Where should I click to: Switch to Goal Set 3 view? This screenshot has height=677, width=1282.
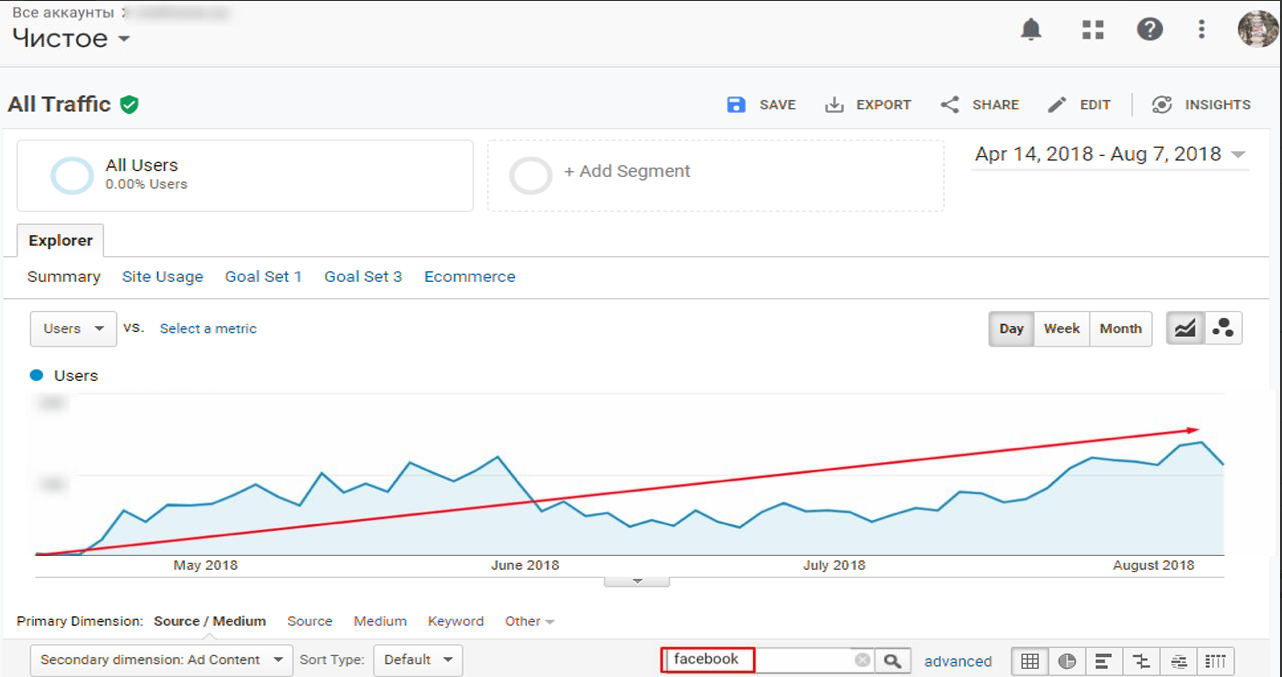tap(363, 277)
